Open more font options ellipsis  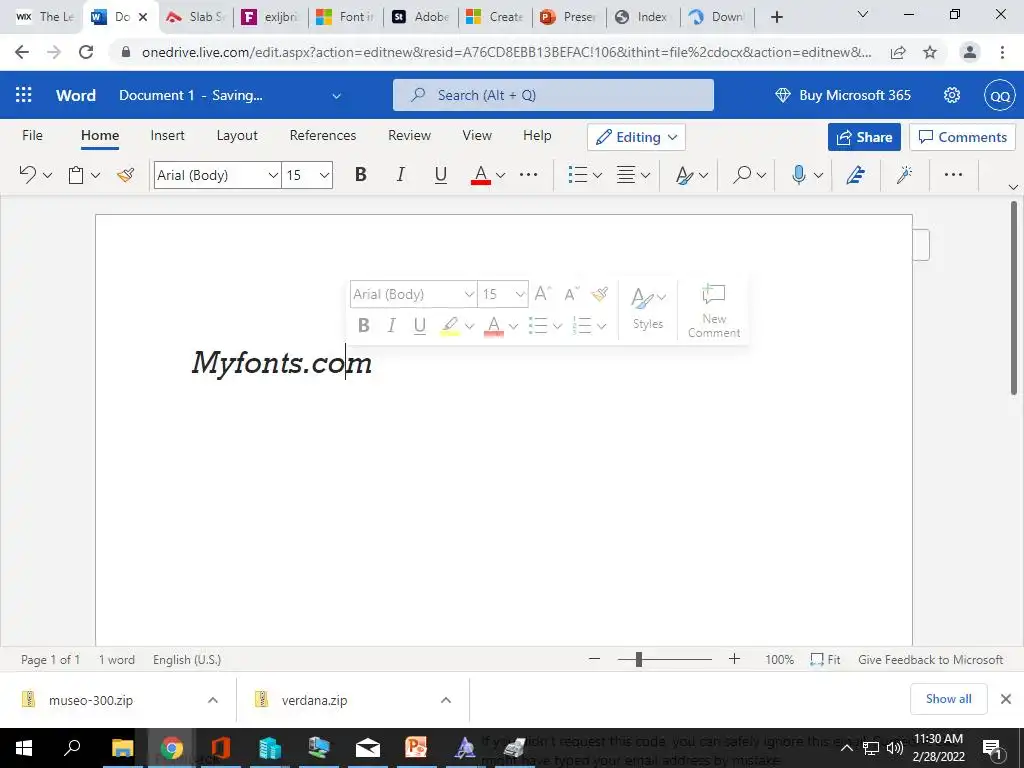pos(528,174)
